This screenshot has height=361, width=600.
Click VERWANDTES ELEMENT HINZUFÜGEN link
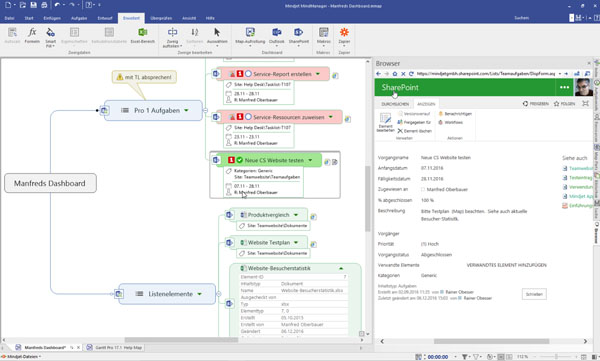(506, 265)
